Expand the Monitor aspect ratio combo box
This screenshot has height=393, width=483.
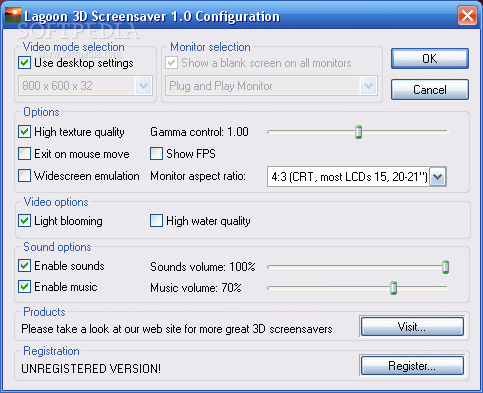[357, 177]
